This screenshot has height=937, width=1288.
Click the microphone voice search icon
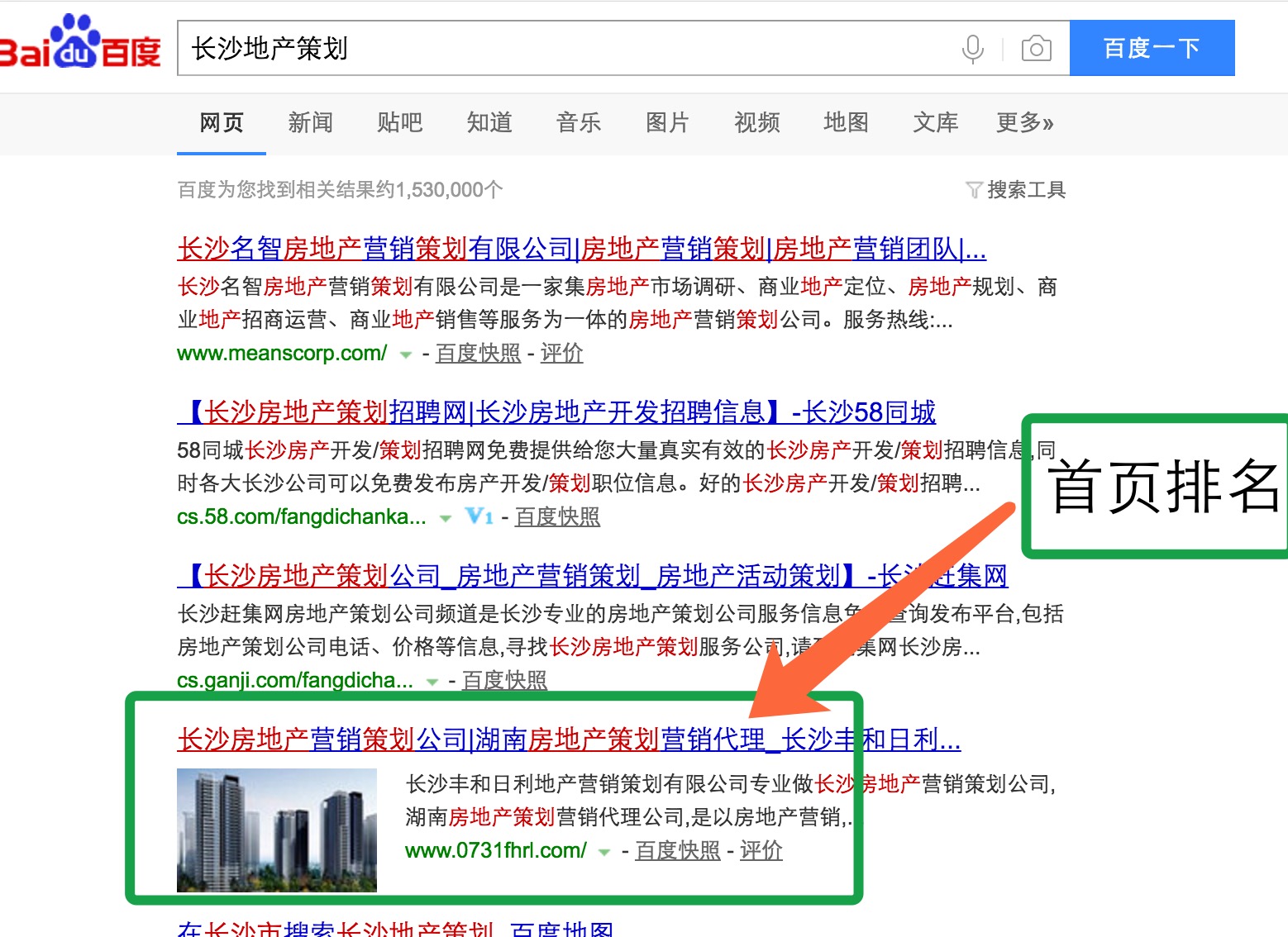click(x=973, y=49)
